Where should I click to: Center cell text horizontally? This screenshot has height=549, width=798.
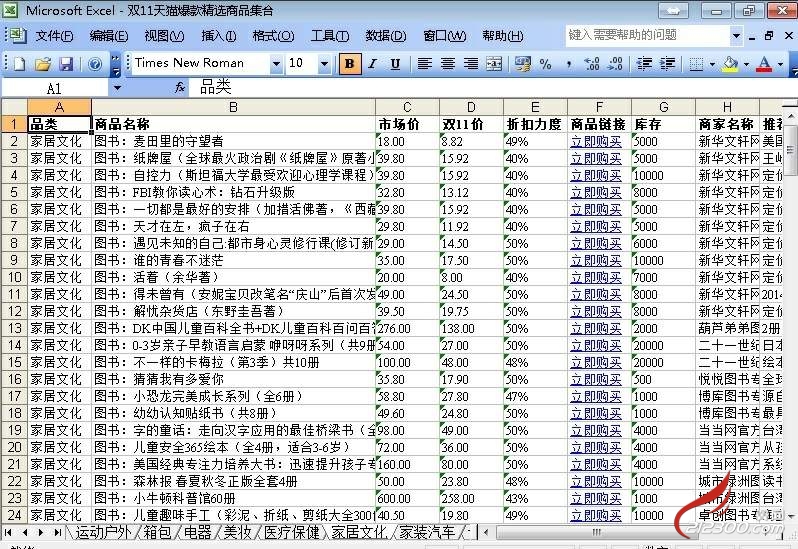coord(447,64)
